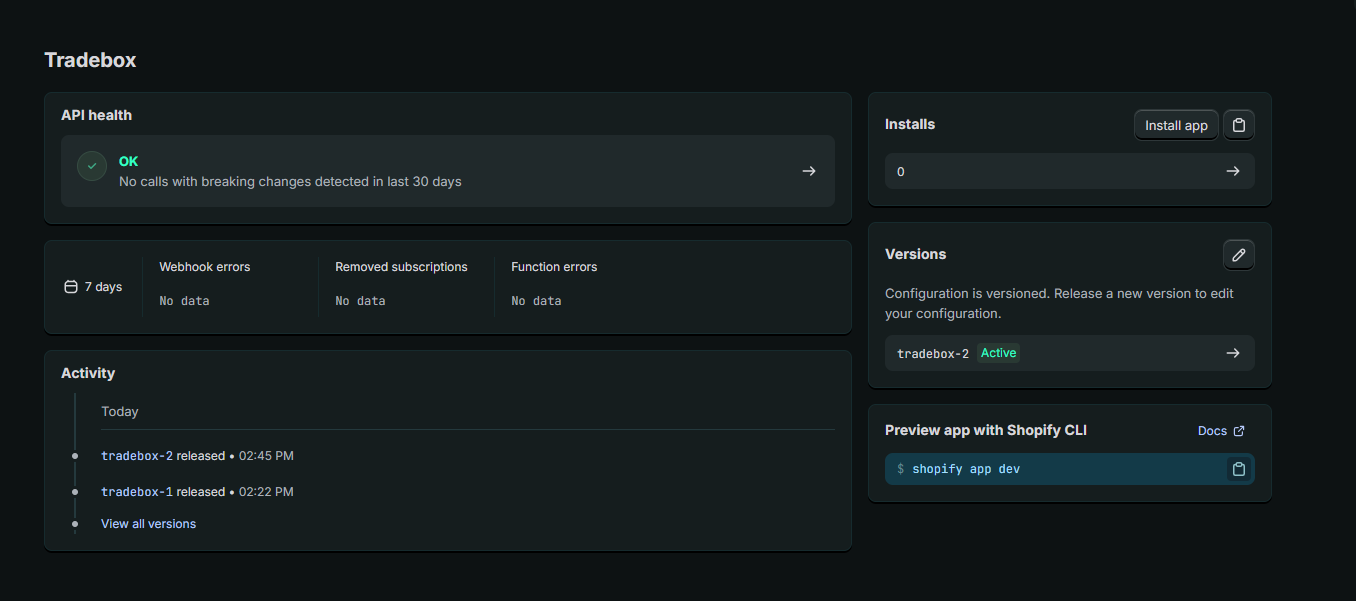The width and height of the screenshot is (1356, 601).
Task: Click the arrow in the API health row
Action: 809,171
